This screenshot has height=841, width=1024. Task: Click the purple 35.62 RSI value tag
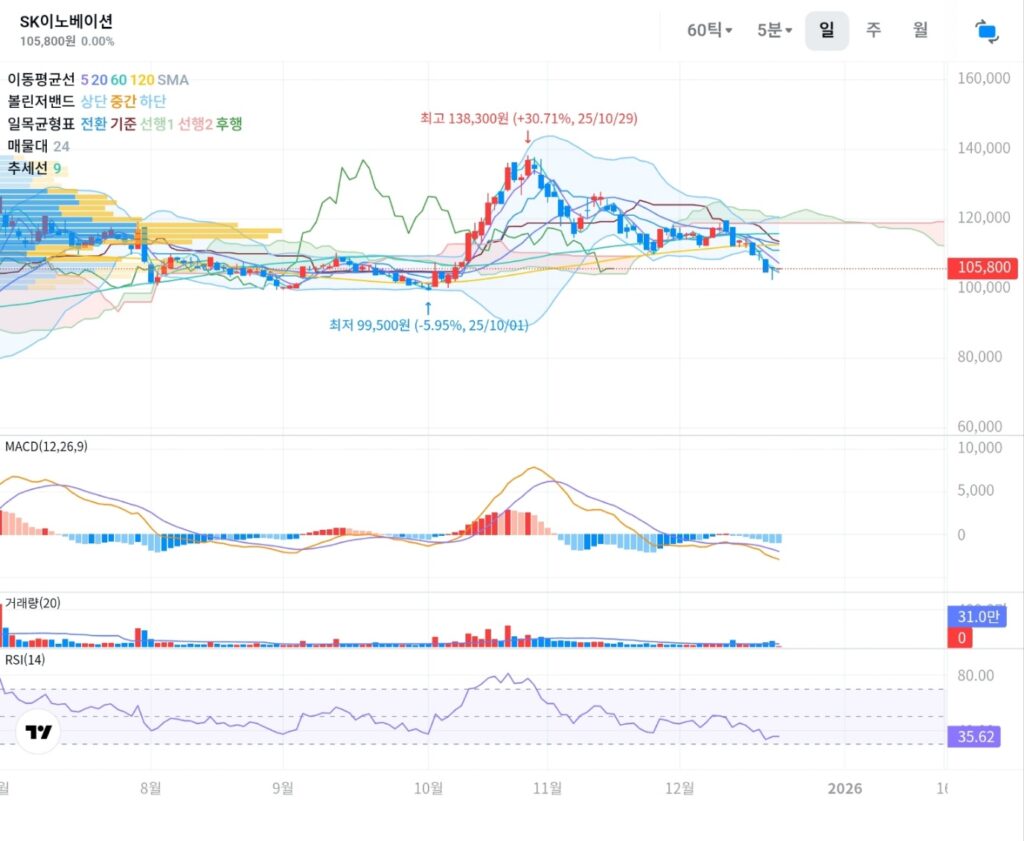(972, 738)
